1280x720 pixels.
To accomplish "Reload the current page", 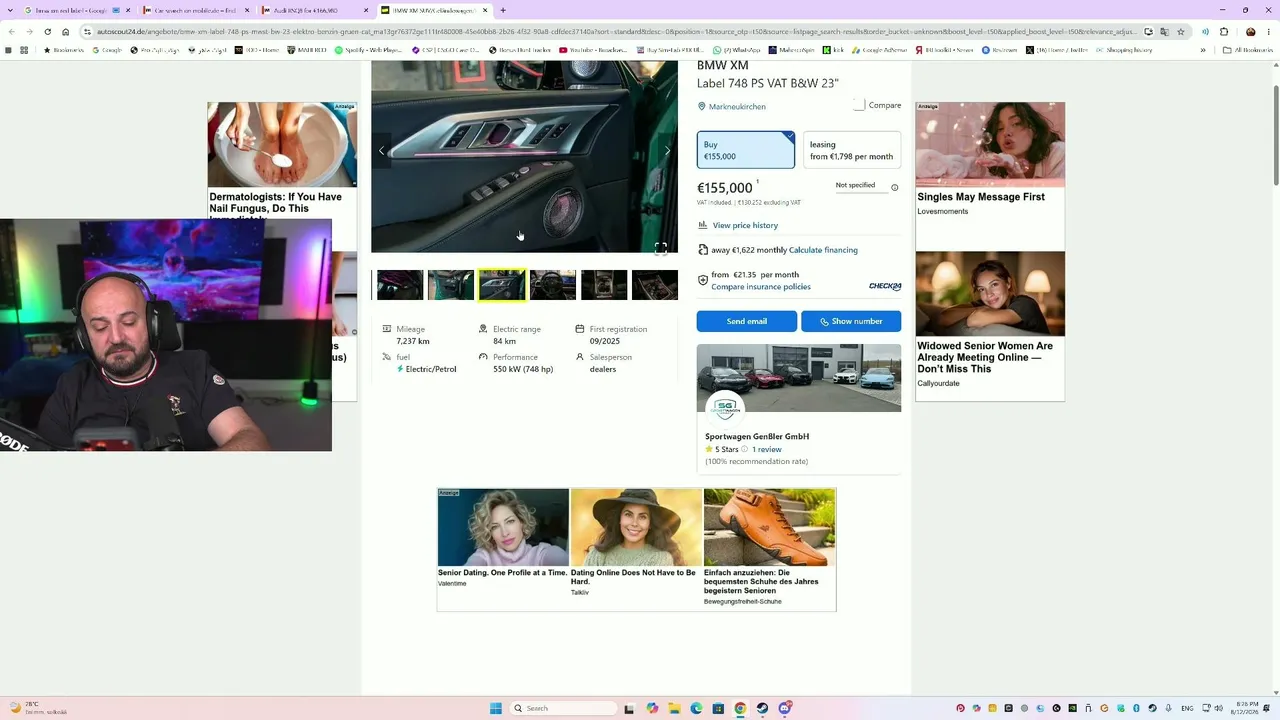I will 47,32.
